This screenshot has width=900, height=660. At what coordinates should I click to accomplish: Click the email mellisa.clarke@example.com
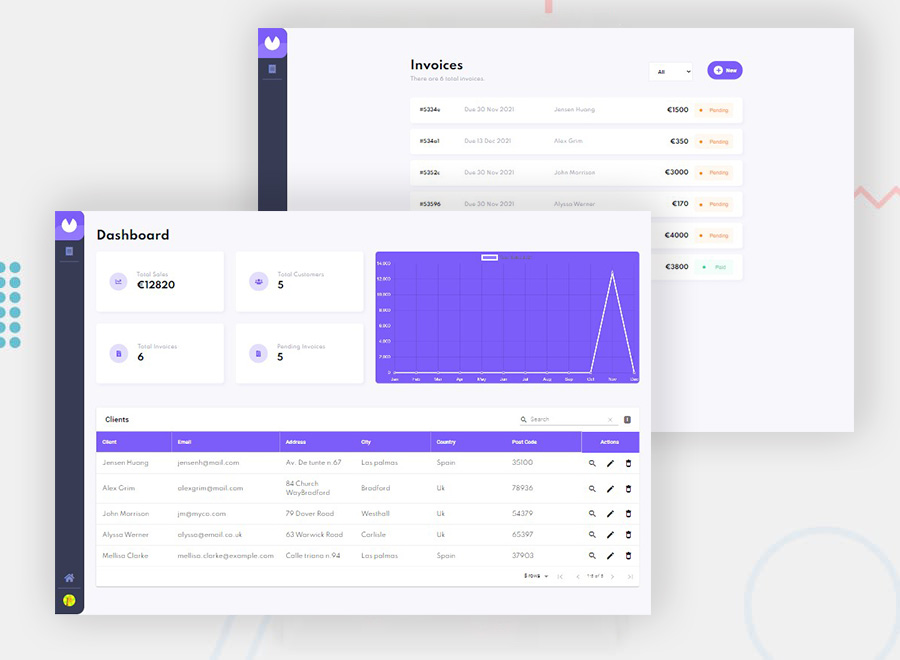[226, 556]
